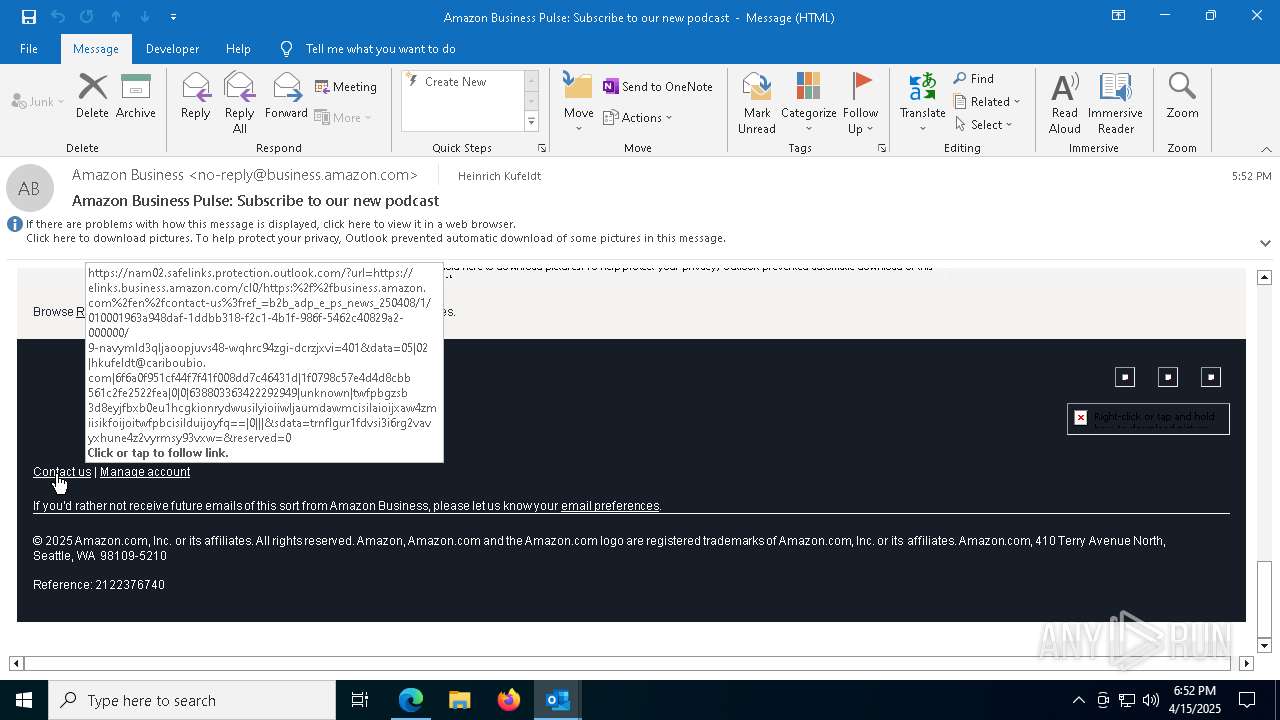The width and height of the screenshot is (1280, 720).
Task: Click the AB sender avatar
Action: tap(30, 189)
